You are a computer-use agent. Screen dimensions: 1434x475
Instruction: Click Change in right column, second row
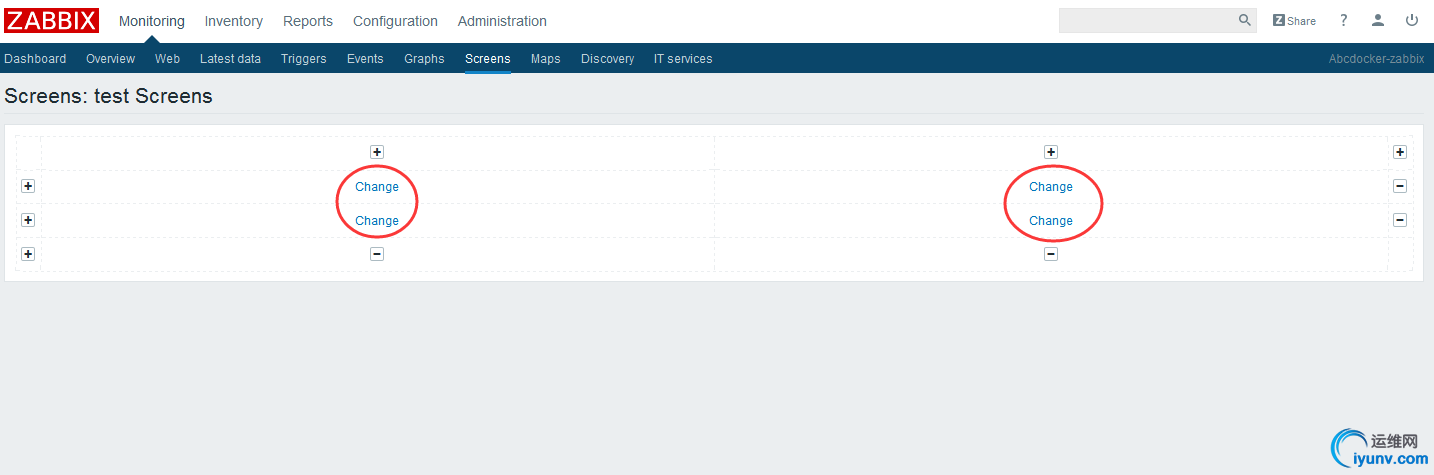[1051, 221]
